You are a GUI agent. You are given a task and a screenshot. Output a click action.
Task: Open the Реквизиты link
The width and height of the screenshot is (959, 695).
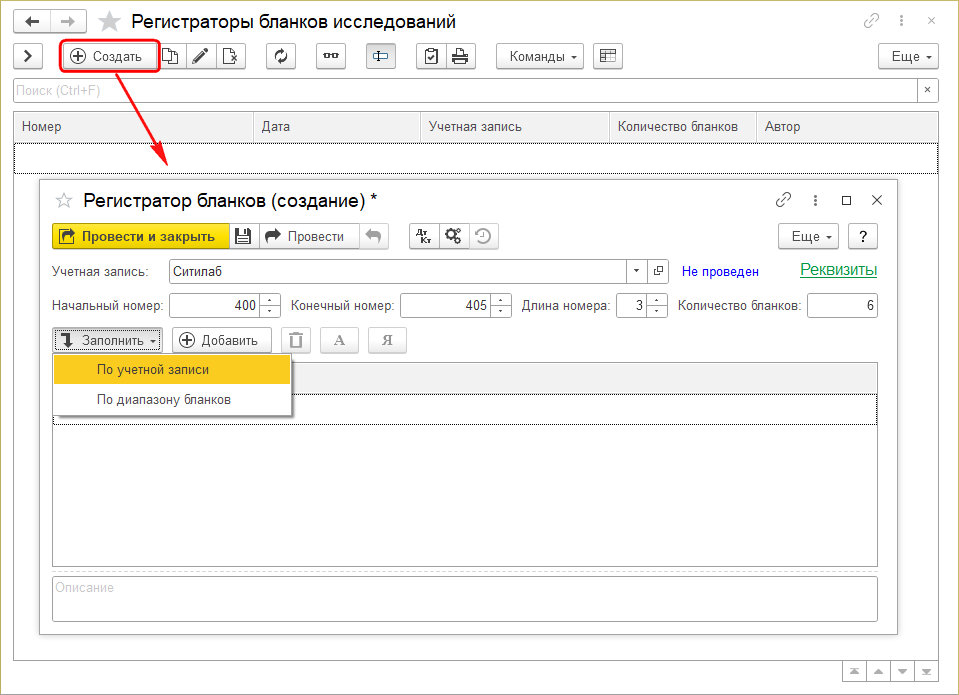[839, 270]
